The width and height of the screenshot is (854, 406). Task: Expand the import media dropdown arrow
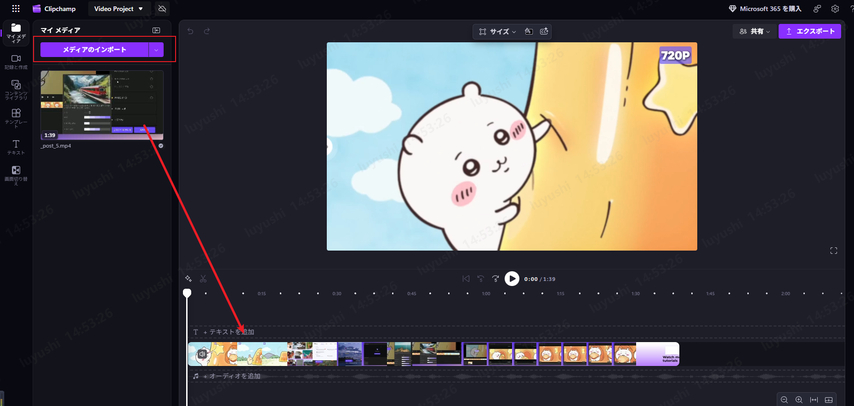click(x=156, y=50)
